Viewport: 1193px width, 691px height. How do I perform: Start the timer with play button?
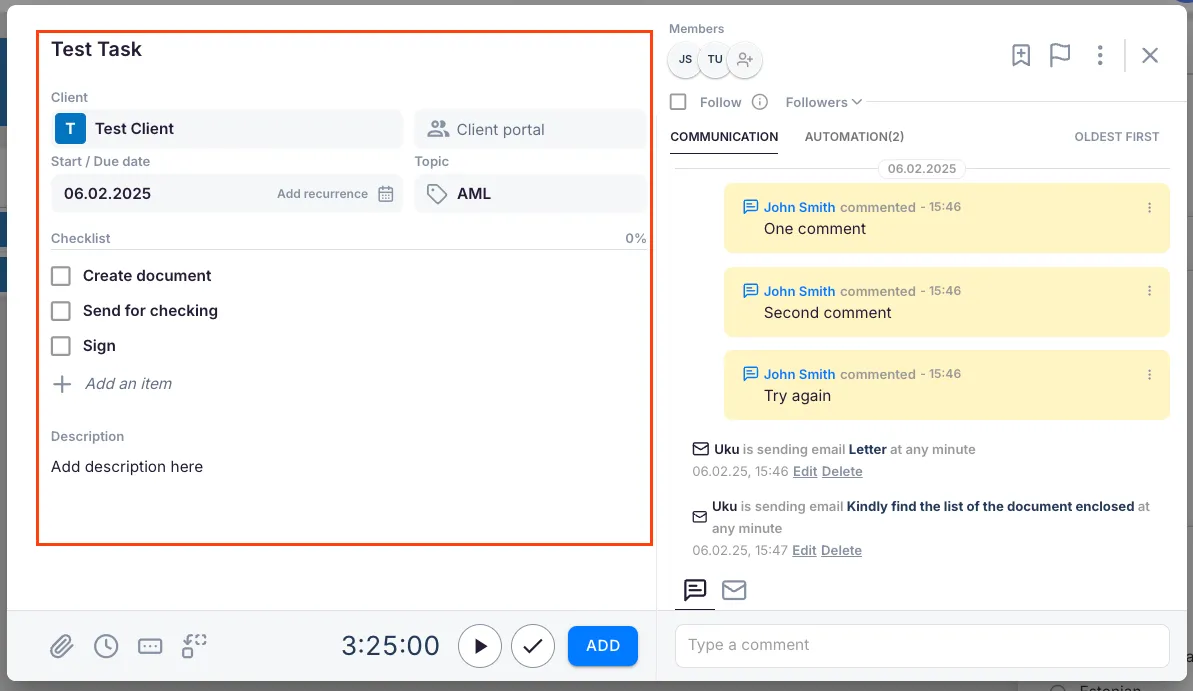480,646
